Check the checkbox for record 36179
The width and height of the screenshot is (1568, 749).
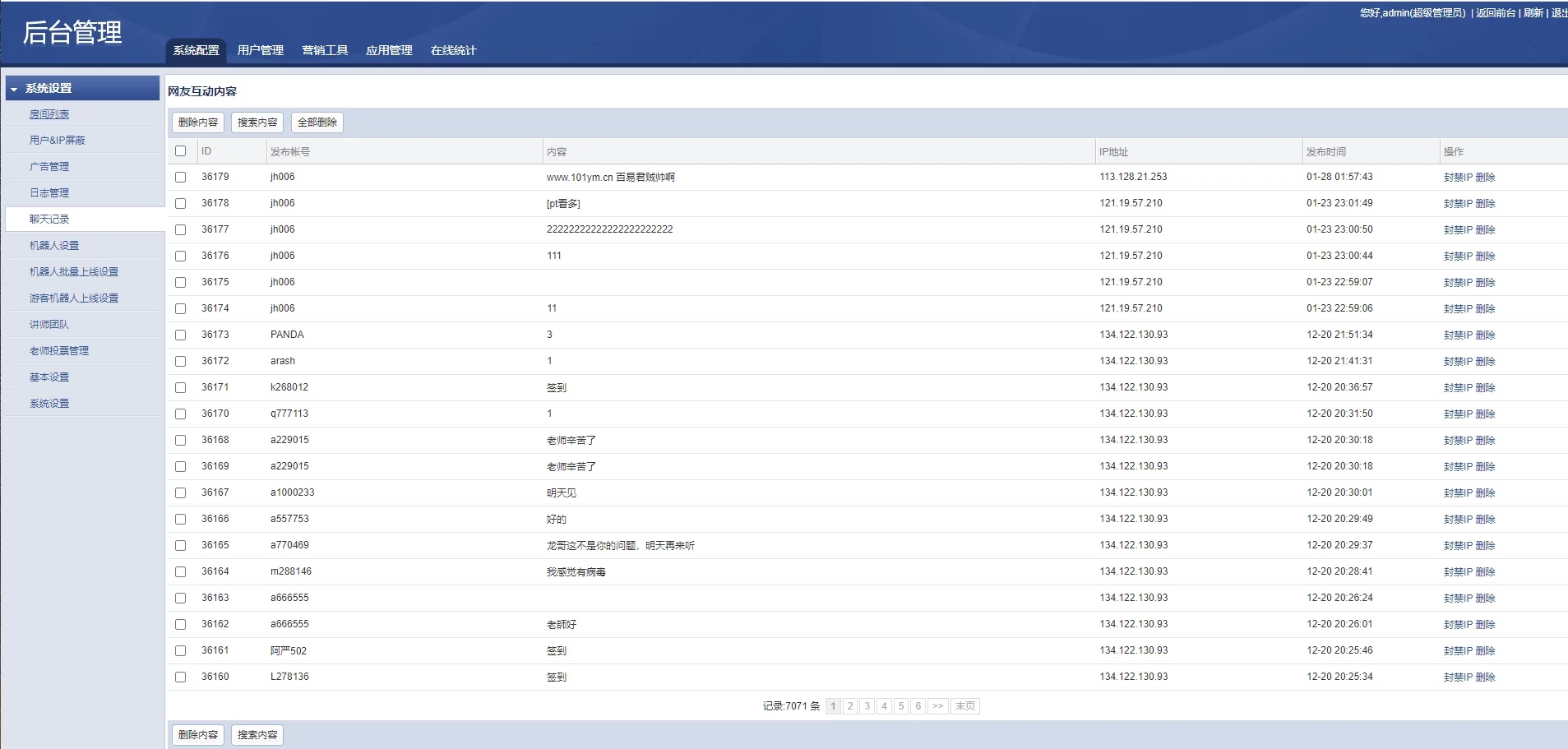[x=181, y=177]
